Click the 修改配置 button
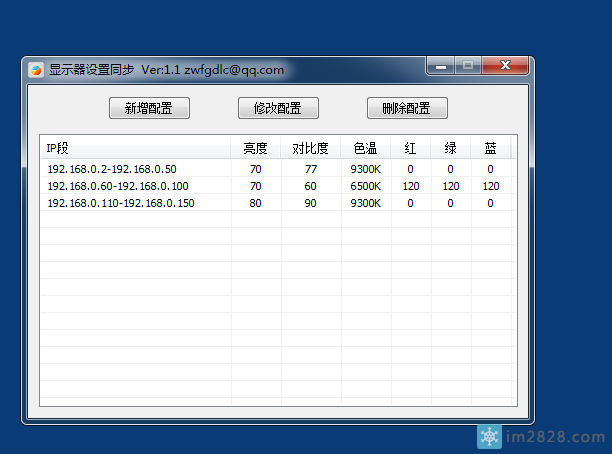Screen dimensions: 612x454 point(278,108)
